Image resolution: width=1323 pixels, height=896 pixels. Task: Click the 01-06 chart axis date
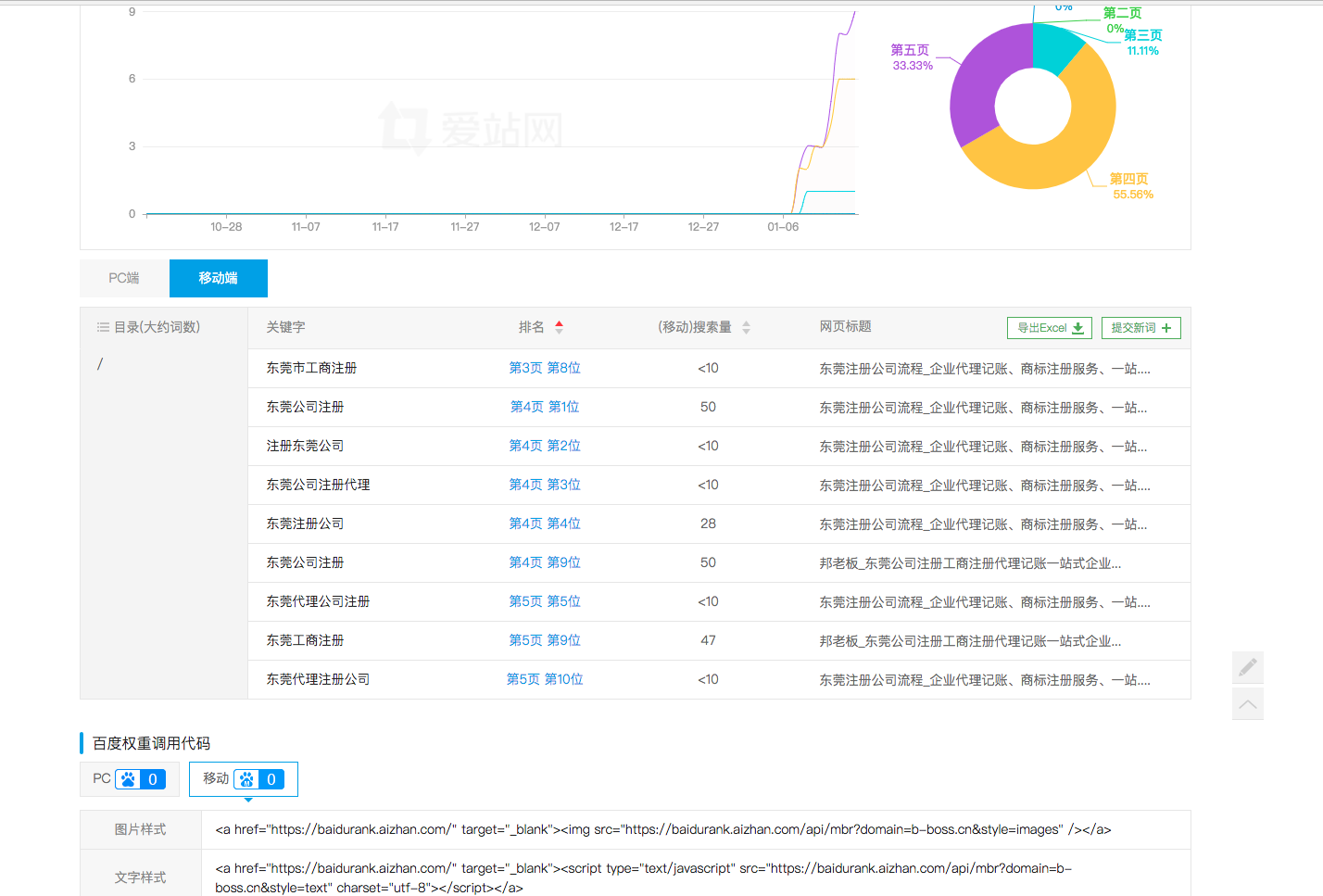783,227
